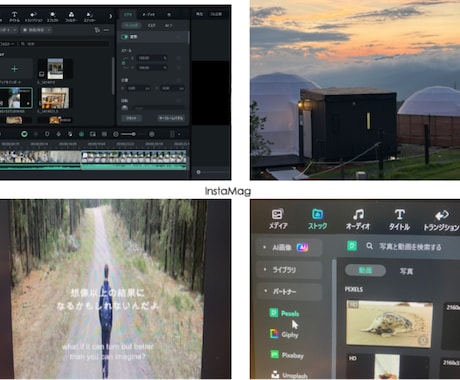The width and height of the screenshot is (460, 380).
Task: Click the rotation dial control
Action: [125, 108]
